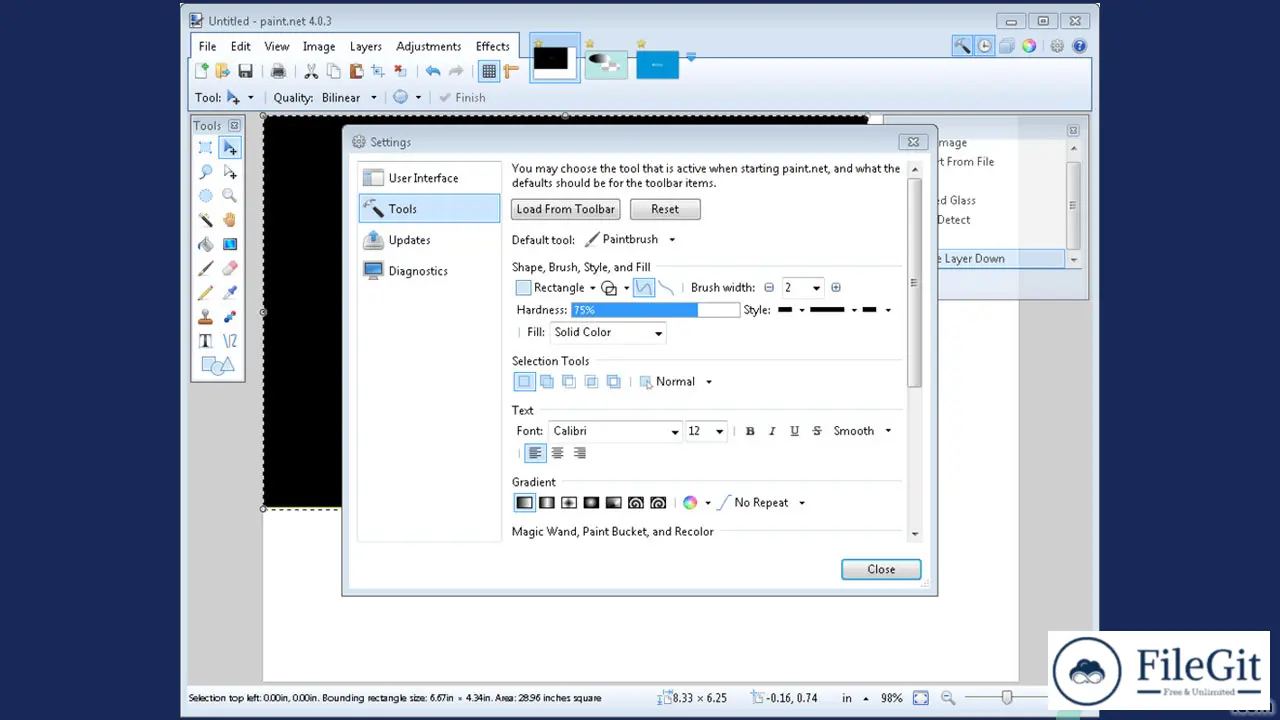This screenshot has width=1280, height=720.
Task: Click the Help question mark icon
Action: pyautogui.click(x=1079, y=46)
